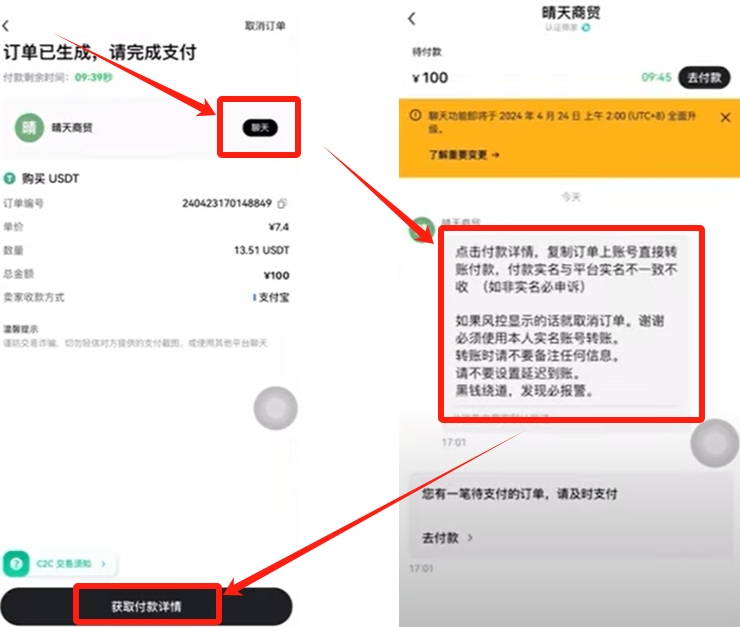The image size is (740, 627).
Task: Tap the floating assist circle on order screen
Action: click(276, 408)
